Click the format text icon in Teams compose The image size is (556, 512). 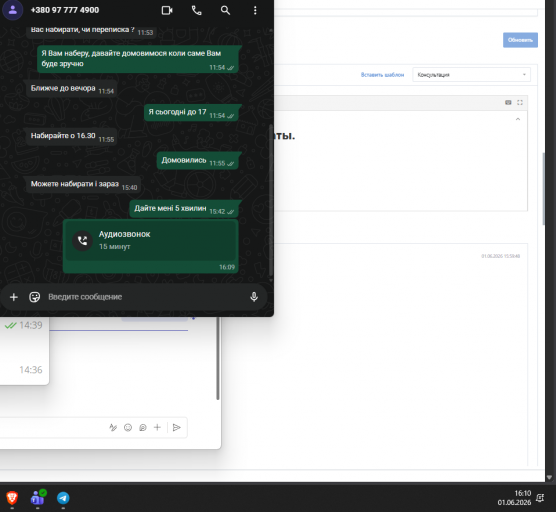coord(113,427)
